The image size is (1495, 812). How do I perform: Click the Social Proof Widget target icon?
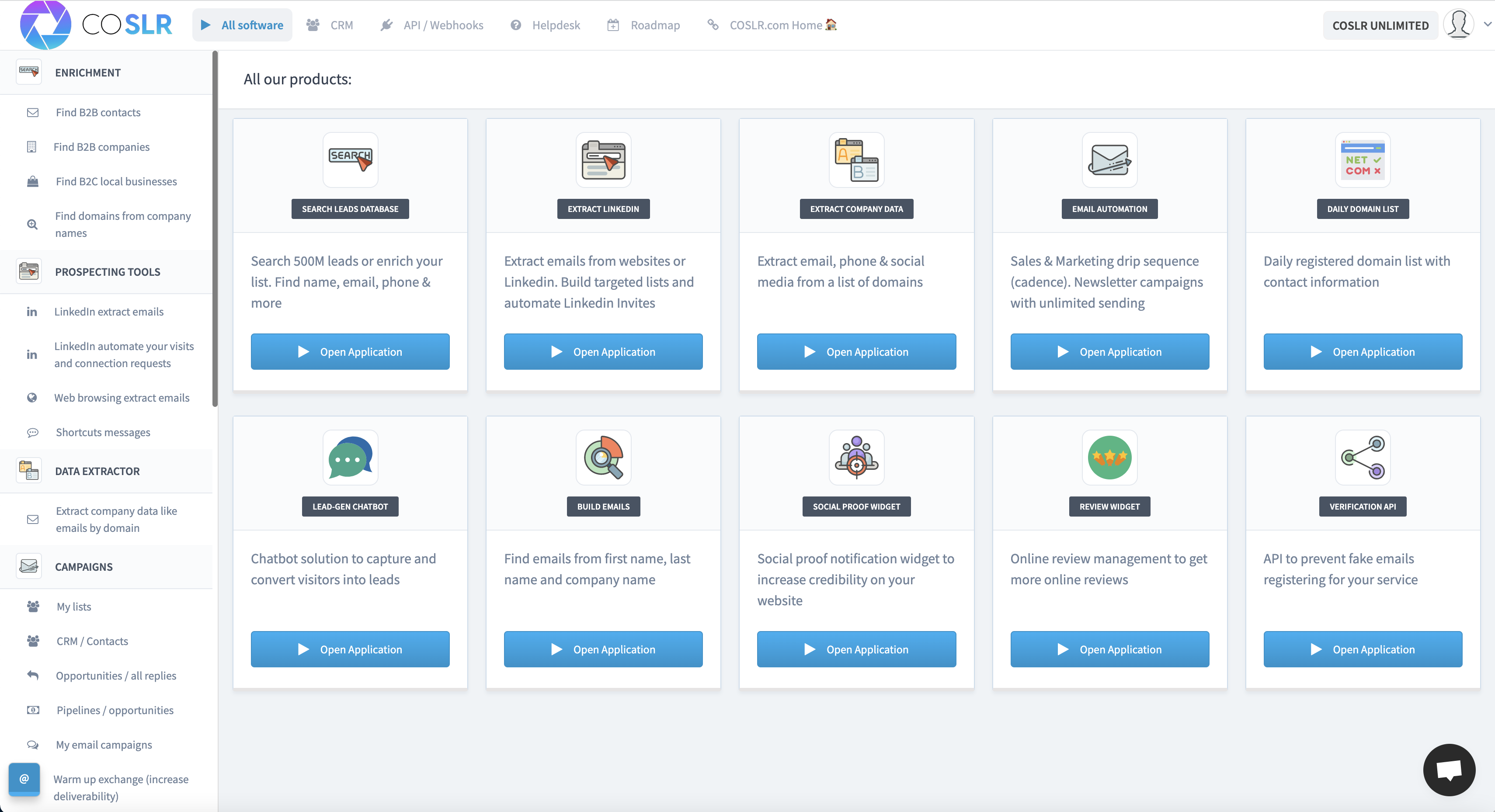pos(856,458)
